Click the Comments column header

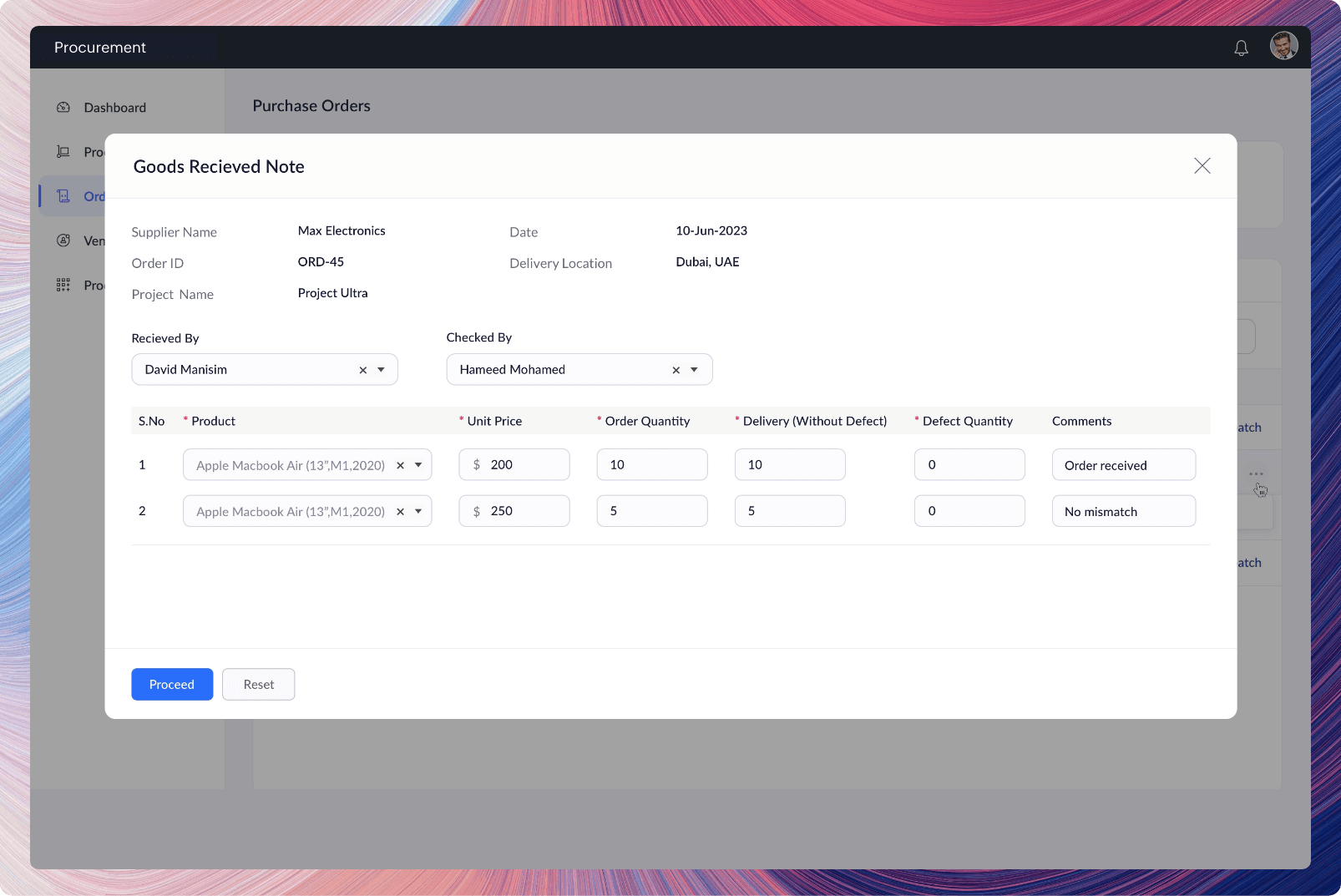[1081, 421]
